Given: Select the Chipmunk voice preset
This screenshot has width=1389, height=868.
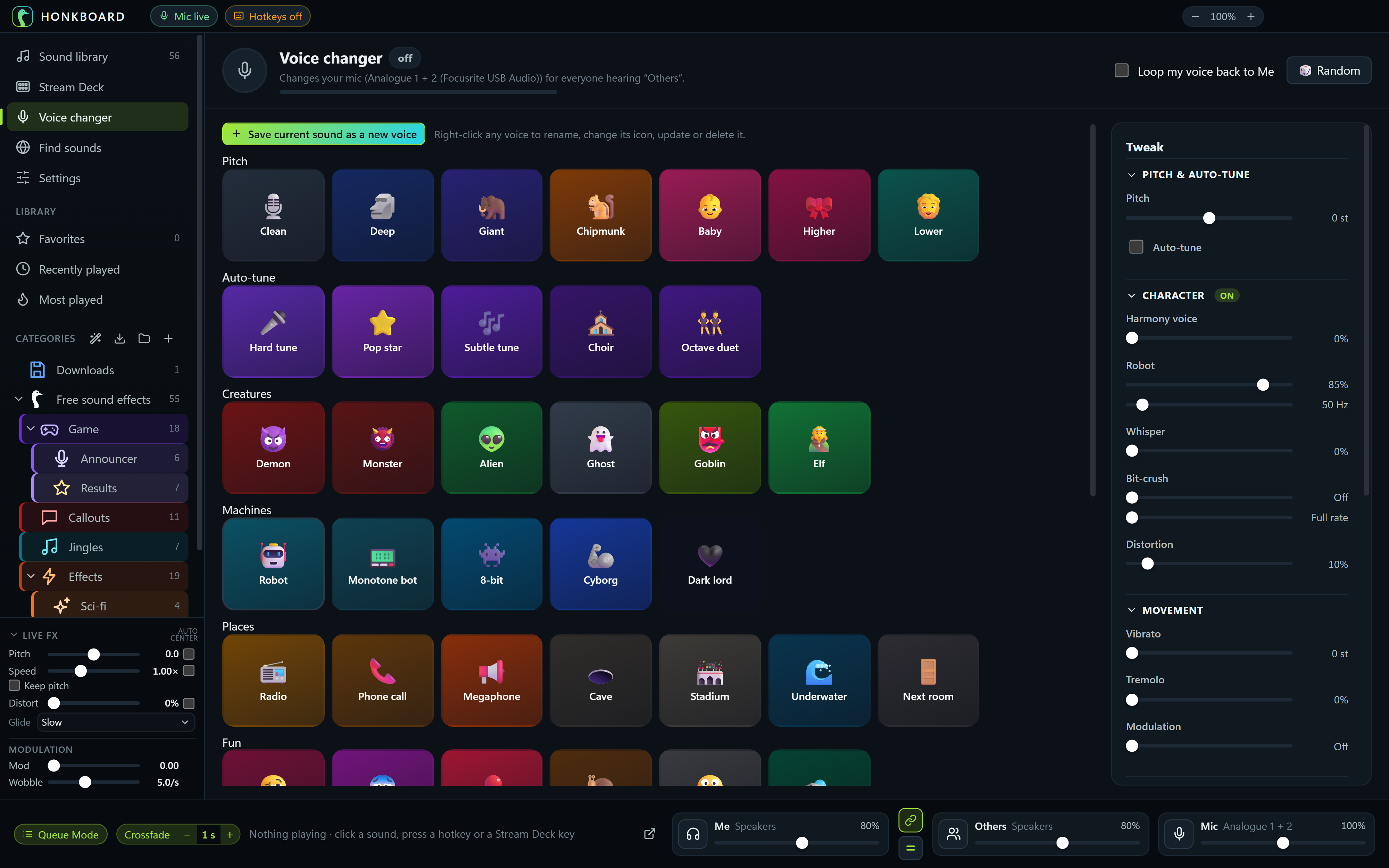Looking at the screenshot, I should click(600, 215).
